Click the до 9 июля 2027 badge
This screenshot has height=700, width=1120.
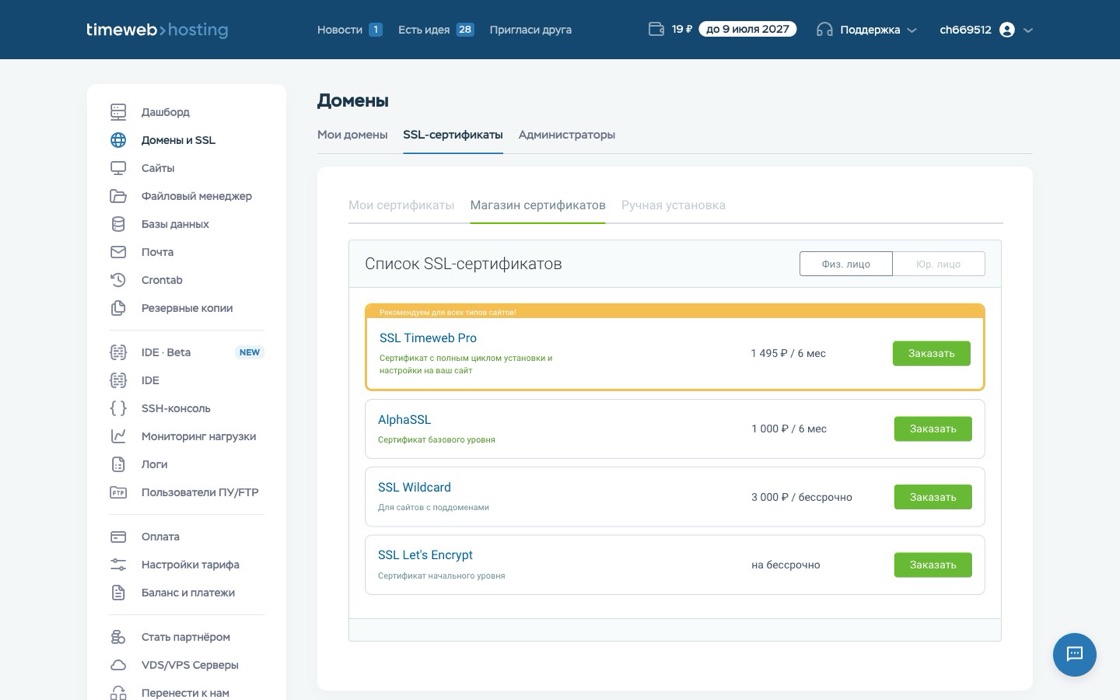(x=747, y=29)
